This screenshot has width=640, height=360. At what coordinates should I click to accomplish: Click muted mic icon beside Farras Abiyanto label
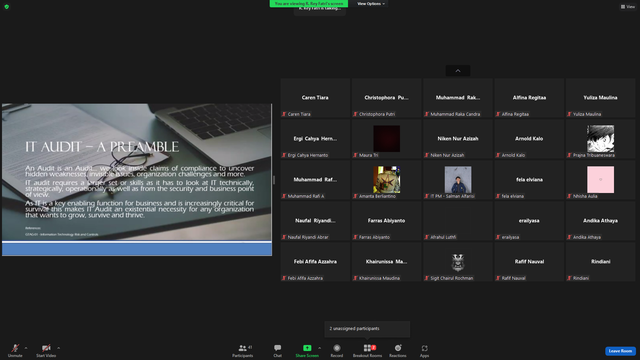pos(356,237)
